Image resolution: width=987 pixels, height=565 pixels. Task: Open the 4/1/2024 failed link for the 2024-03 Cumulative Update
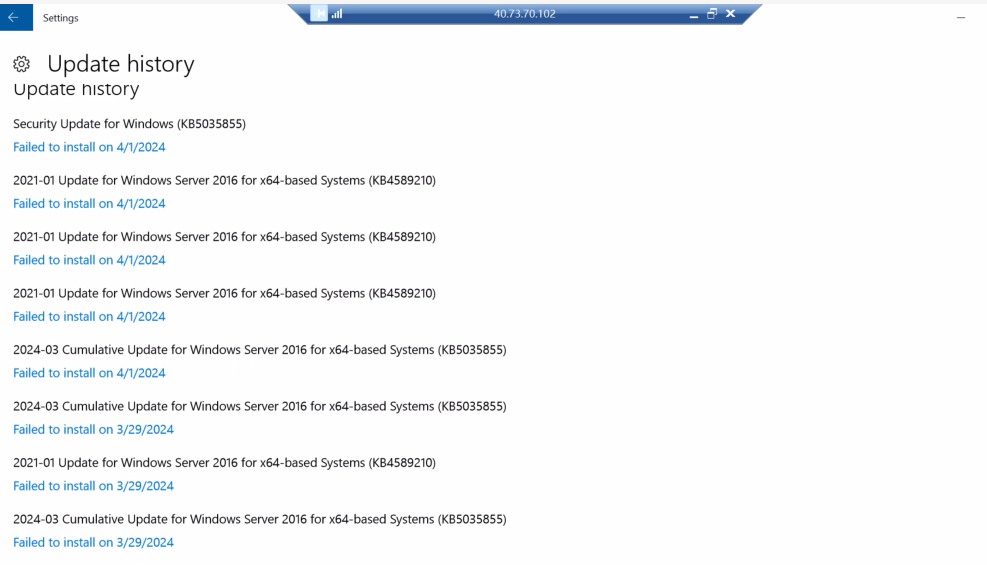pos(89,373)
